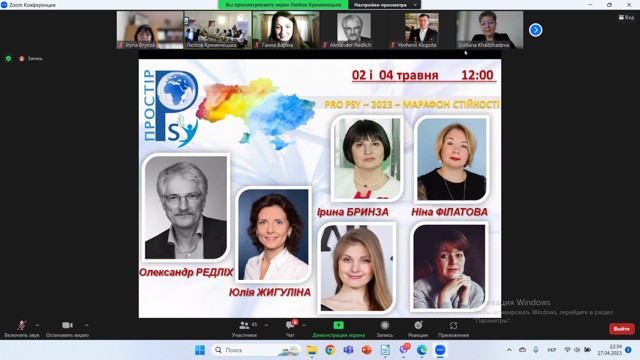Image resolution: width=640 pixels, height=360 pixels.
Task: Open Реакции reactions menu
Action: [x=418, y=329]
